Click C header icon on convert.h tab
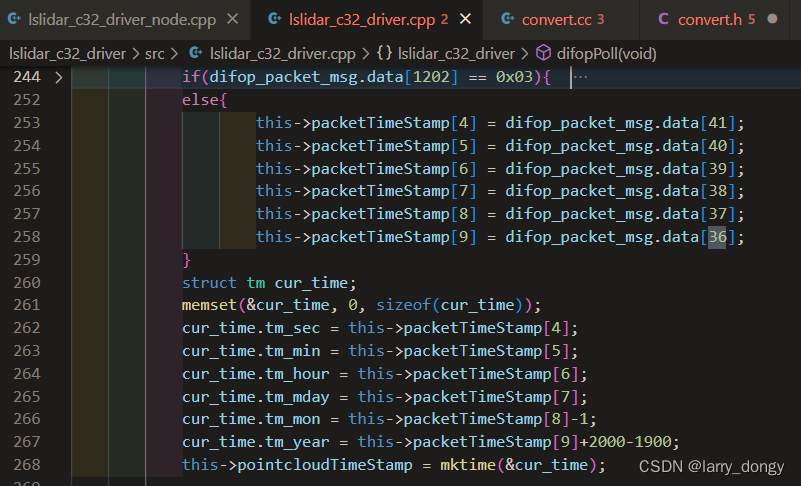Viewport: 801px width, 486px height. coord(663,19)
